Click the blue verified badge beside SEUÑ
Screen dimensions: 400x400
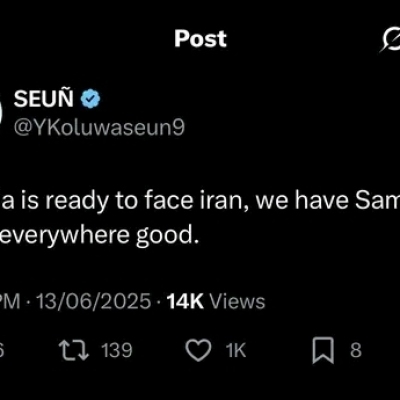90,99
